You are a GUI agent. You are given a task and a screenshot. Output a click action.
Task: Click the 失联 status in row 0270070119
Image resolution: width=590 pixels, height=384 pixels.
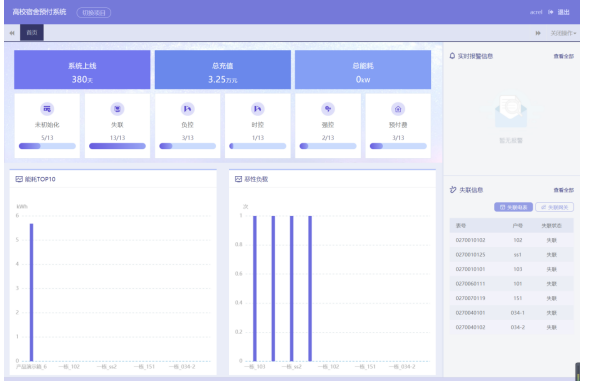click(552, 298)
